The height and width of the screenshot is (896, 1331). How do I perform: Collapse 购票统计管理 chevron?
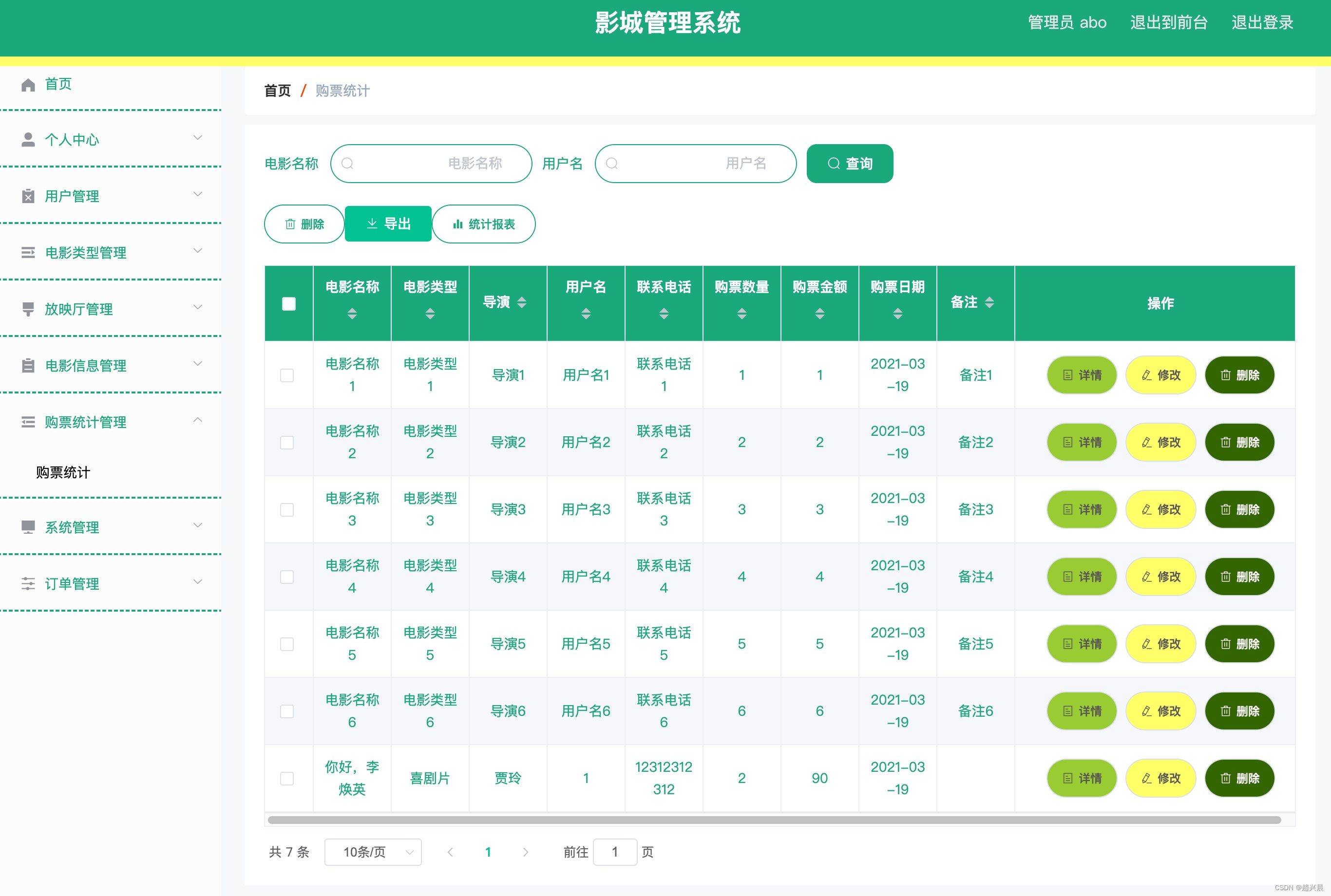[198, 420]
